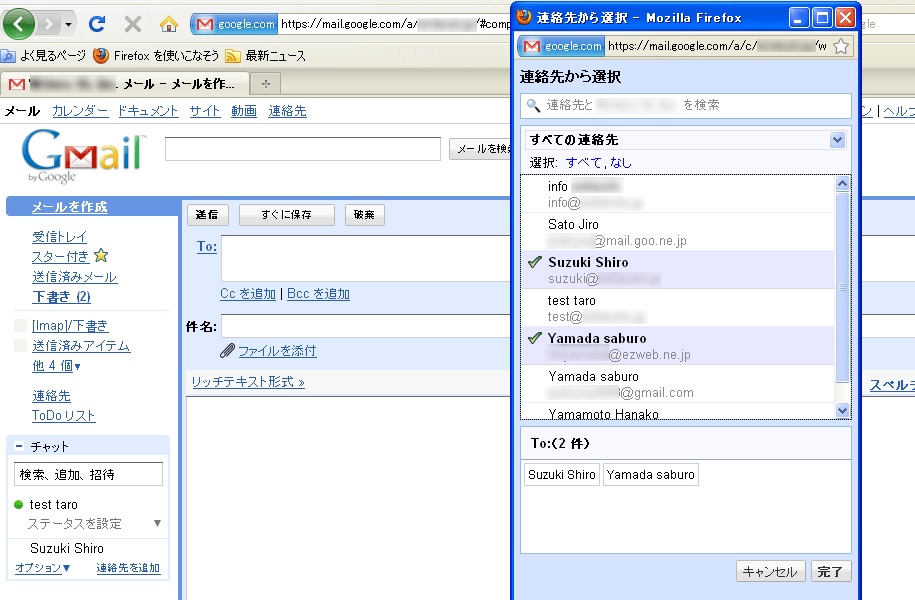Select the メール - メールを作成 browser tab
Viewport: 915px width, 600px height.
click(x=125, y=84)
